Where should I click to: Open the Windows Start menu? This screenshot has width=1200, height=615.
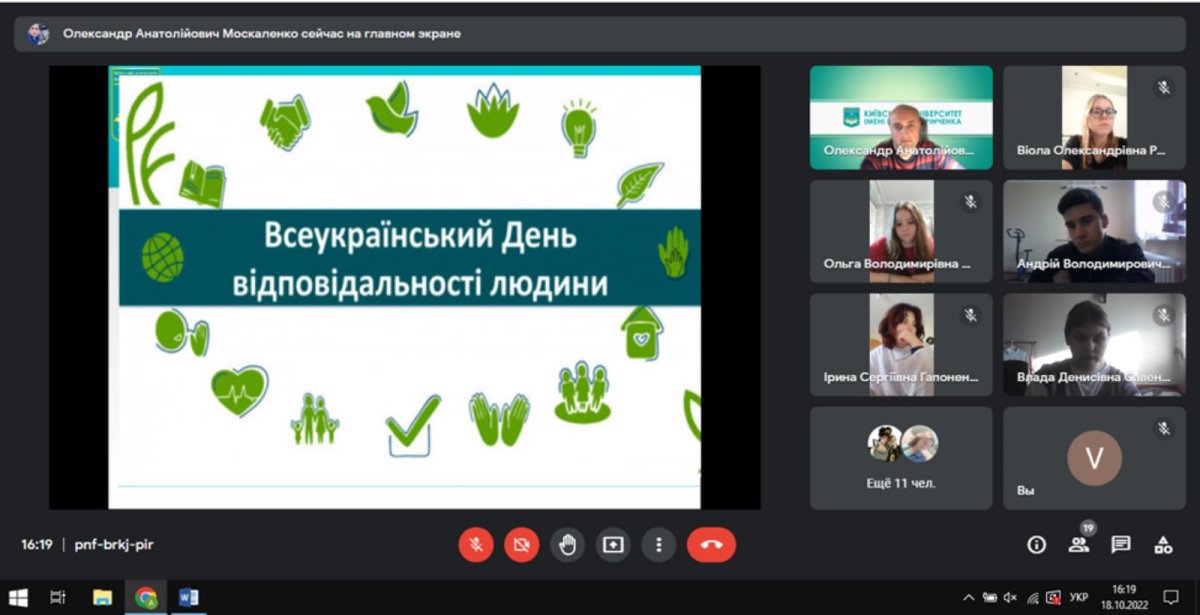coord(18,597)
